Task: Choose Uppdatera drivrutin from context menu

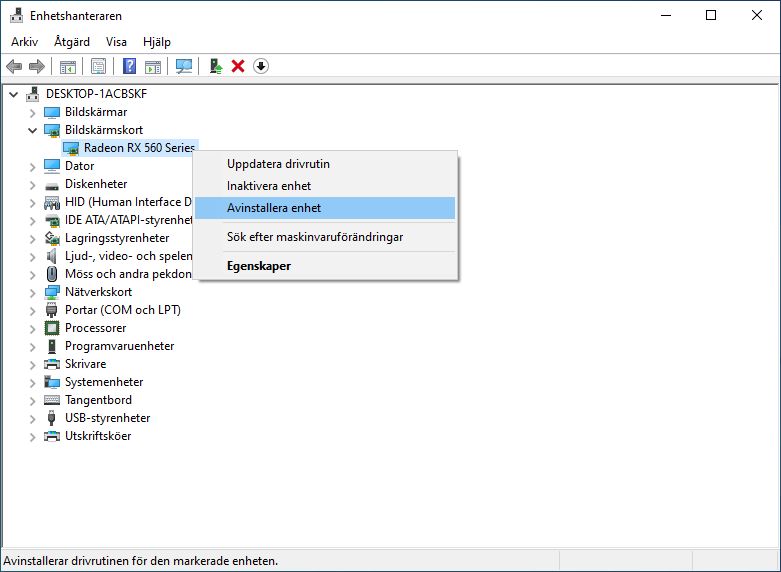Action: point(325,164)
